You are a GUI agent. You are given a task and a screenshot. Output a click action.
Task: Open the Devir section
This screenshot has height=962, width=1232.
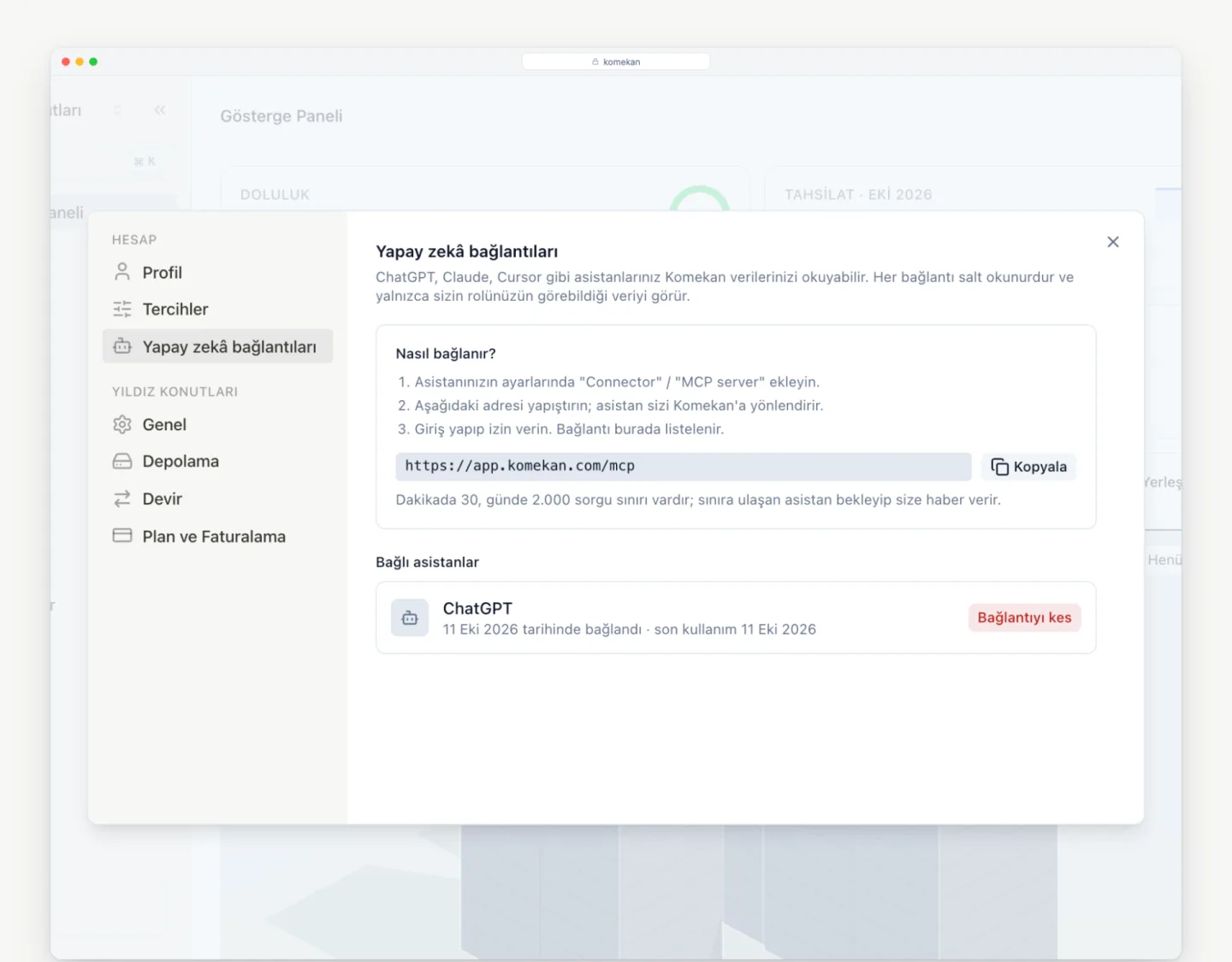[x=217, y=499]
